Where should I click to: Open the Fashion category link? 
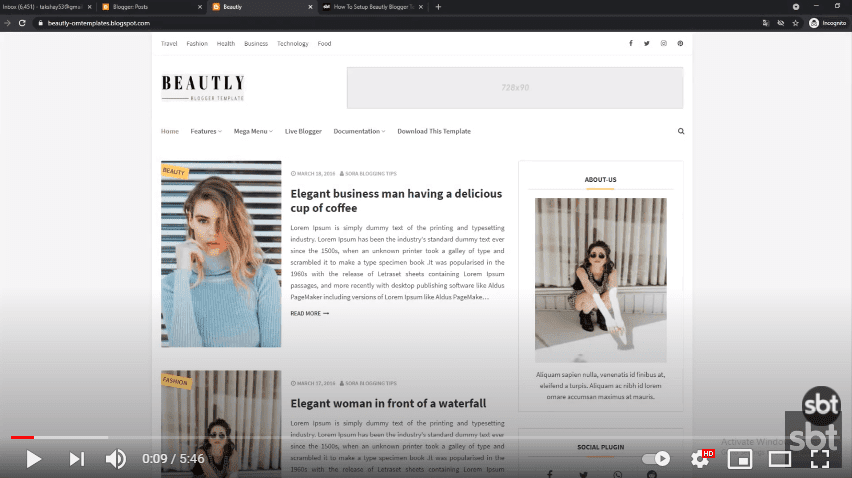(x=197, y=43)
